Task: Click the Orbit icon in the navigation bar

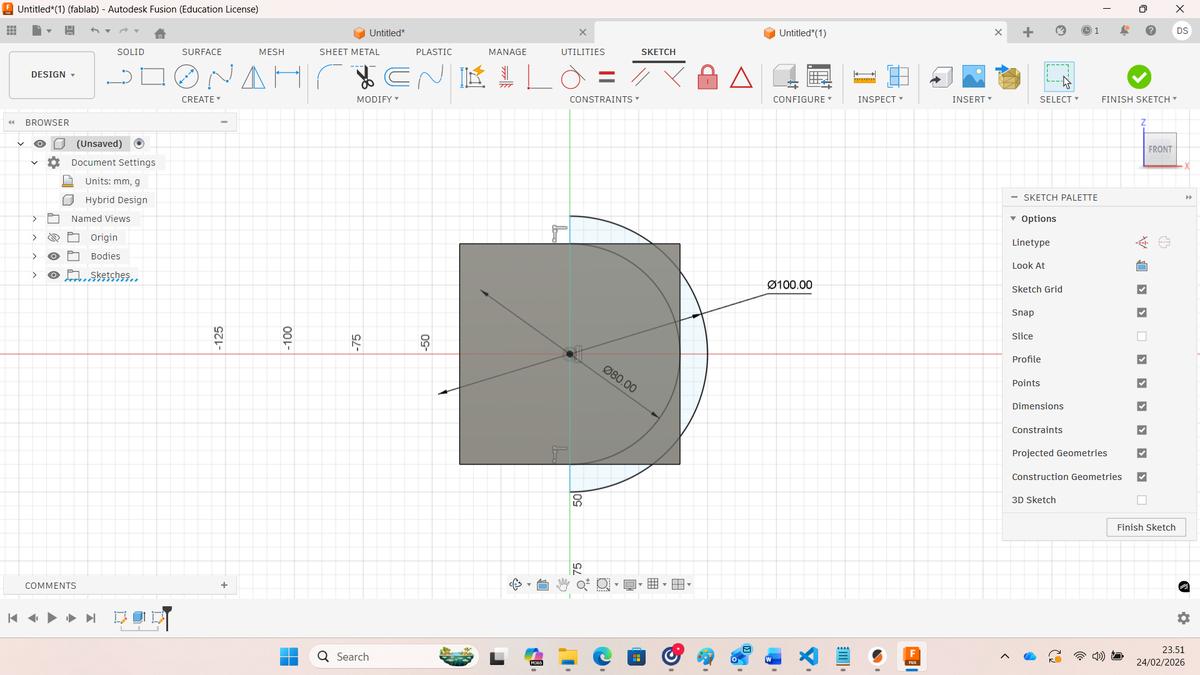Action: (x=514, y=584)
